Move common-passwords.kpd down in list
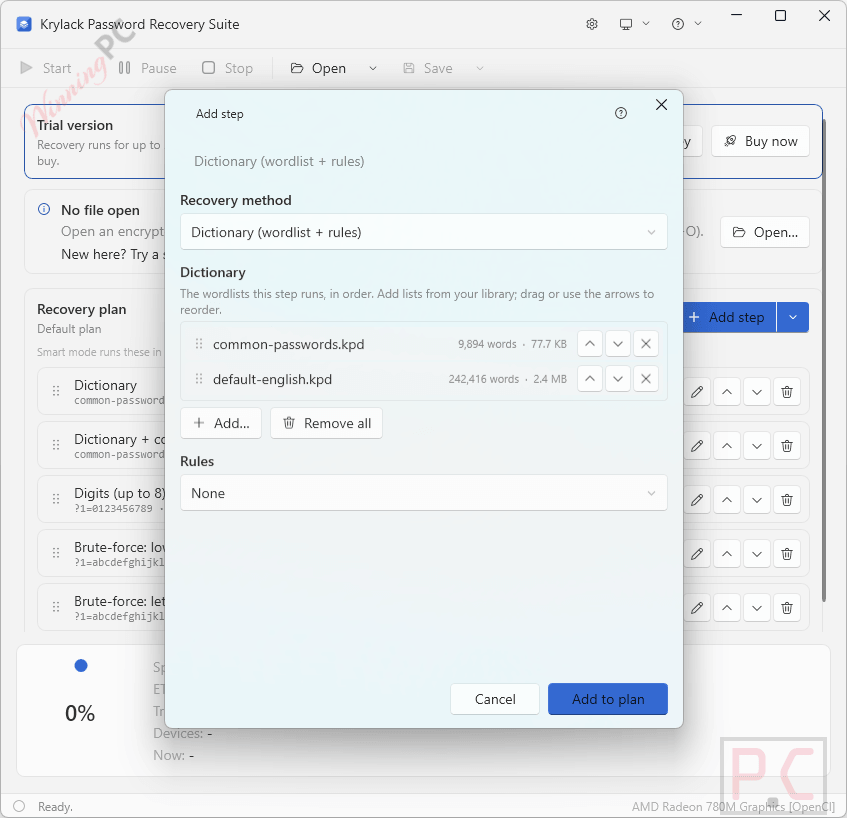Image resolution: width=847 pixels, height=818 pixels. pos(618,344)
